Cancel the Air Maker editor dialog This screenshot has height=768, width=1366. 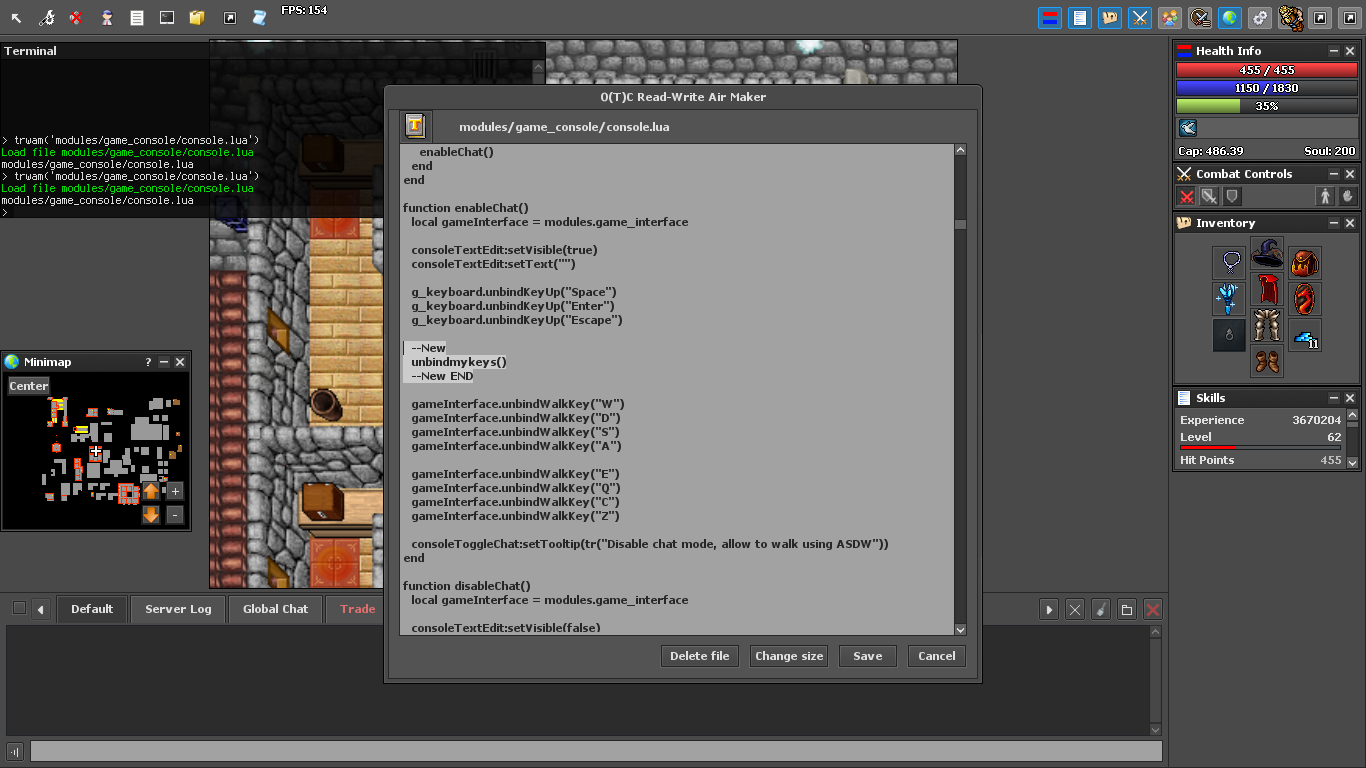click(x=937, y=656)
